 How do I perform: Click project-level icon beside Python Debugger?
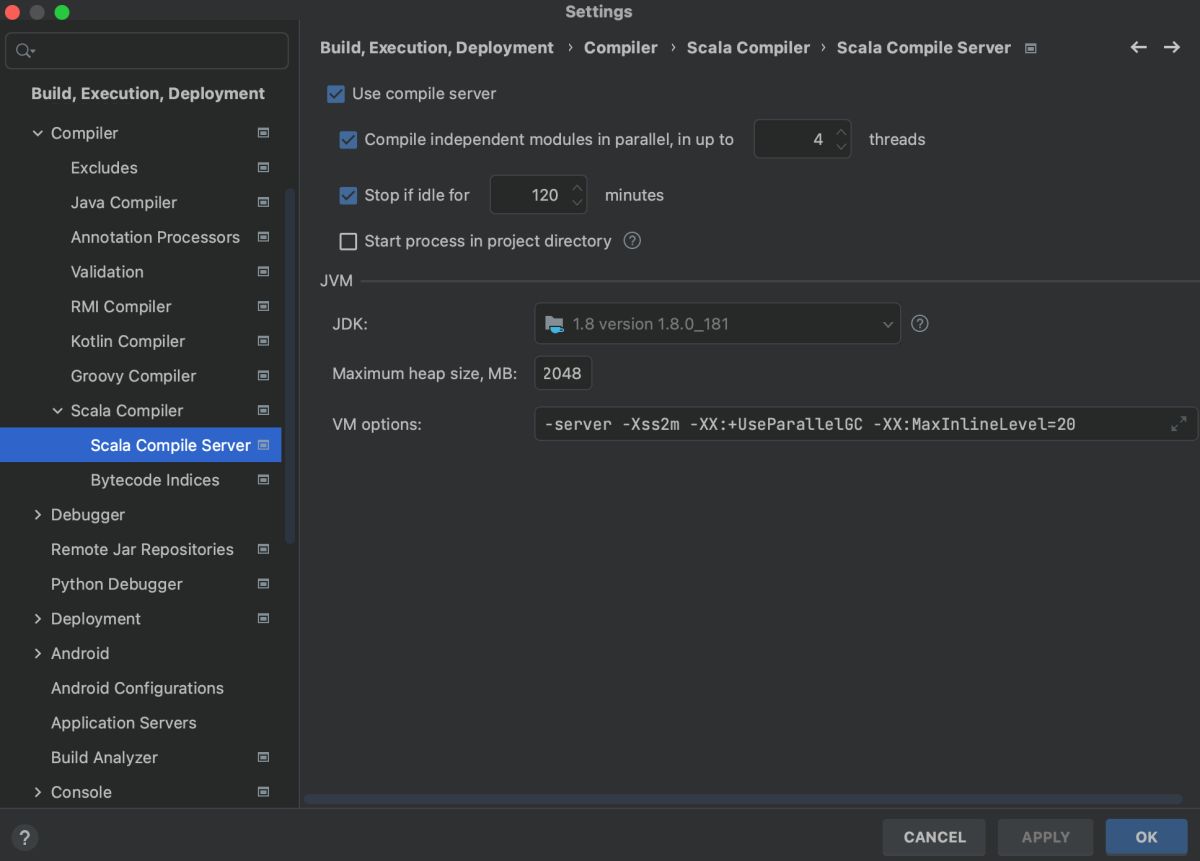[x=263, y=584]
